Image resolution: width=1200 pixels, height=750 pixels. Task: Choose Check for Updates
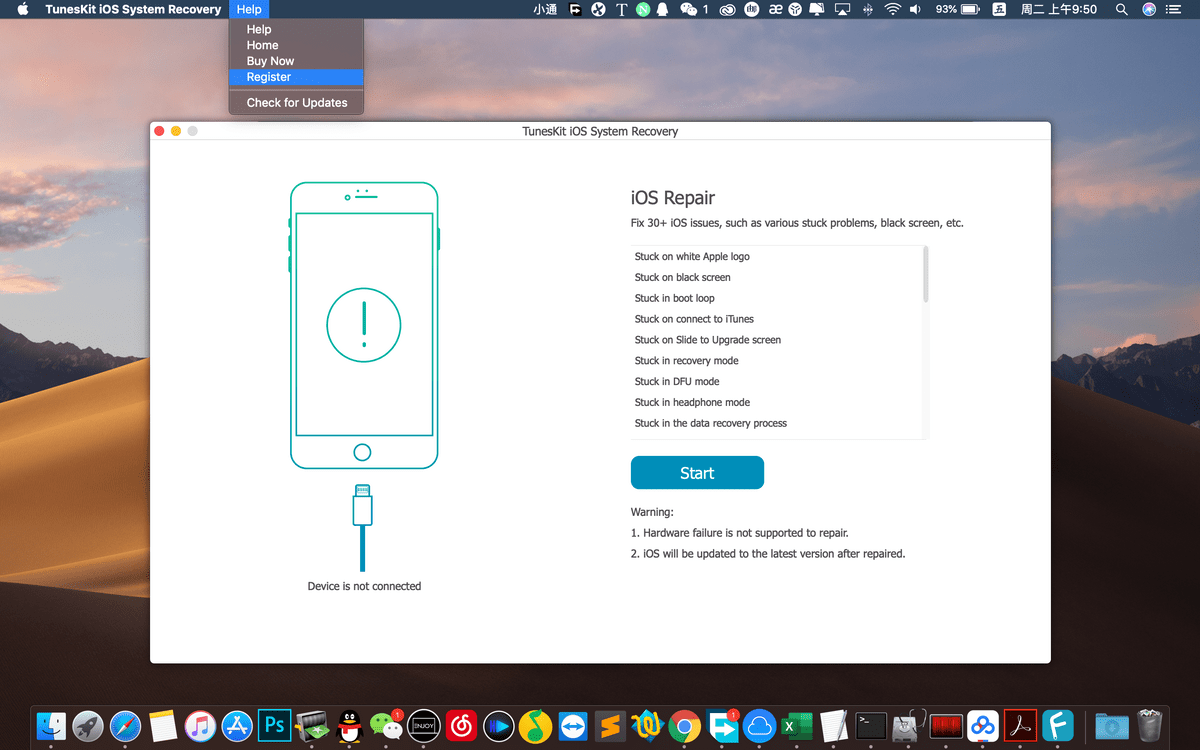296,103
